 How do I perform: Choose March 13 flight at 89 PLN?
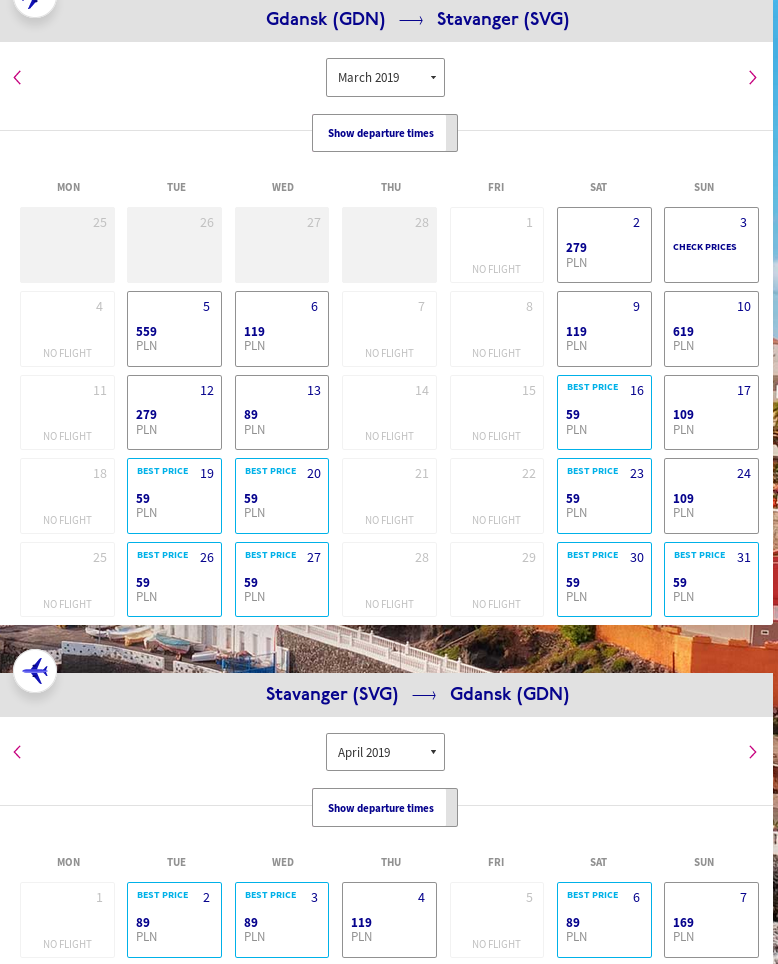(x=281, y=413)
